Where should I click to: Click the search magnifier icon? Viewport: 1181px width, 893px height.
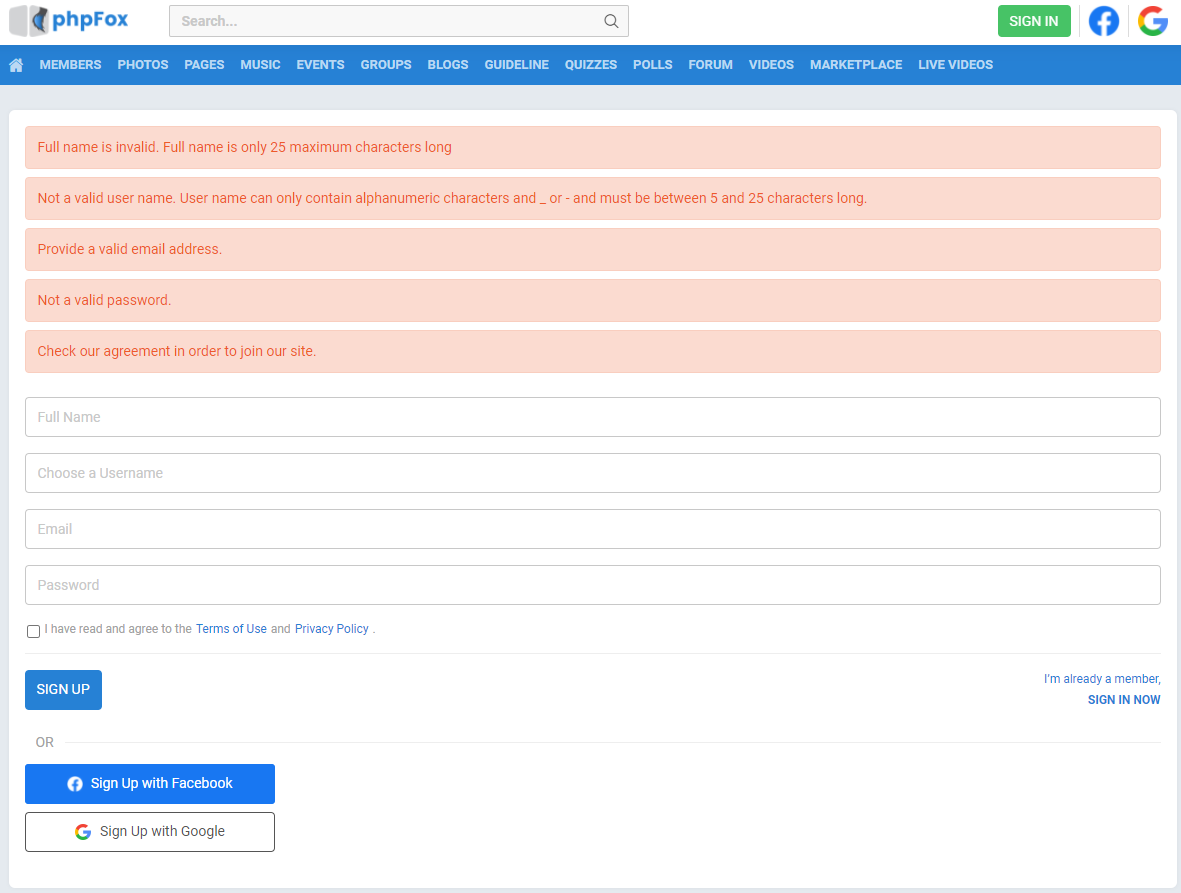[x=611, y=20]
